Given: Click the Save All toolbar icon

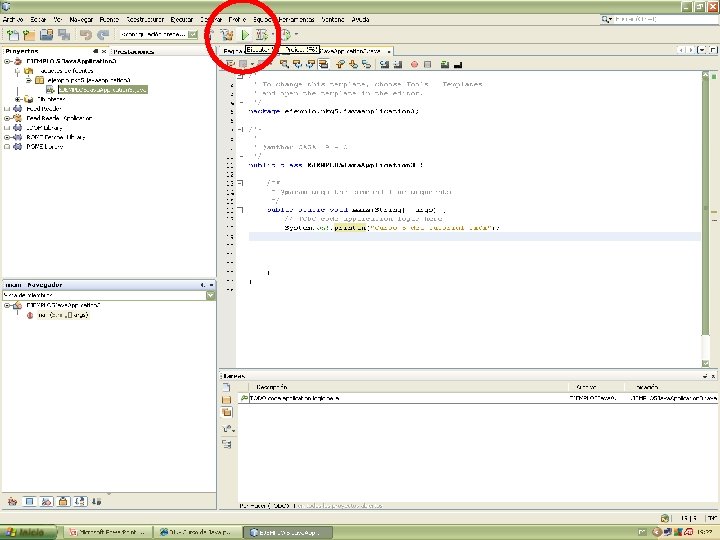Looking at the screenshot, I should (x=65, y=35).
